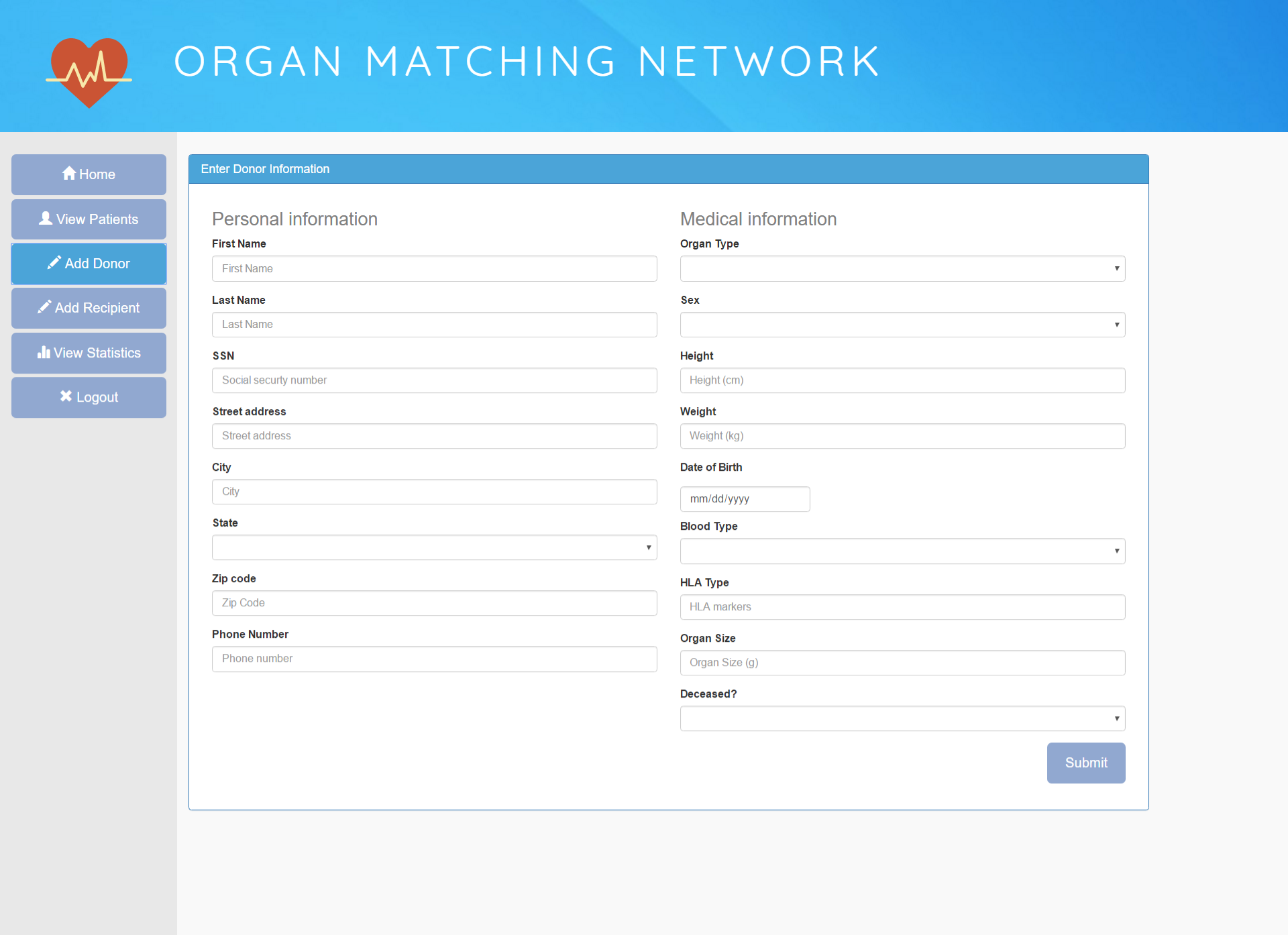Click the heart pulse logo icon
1288x935 pixels.
(x=89, y=72)
